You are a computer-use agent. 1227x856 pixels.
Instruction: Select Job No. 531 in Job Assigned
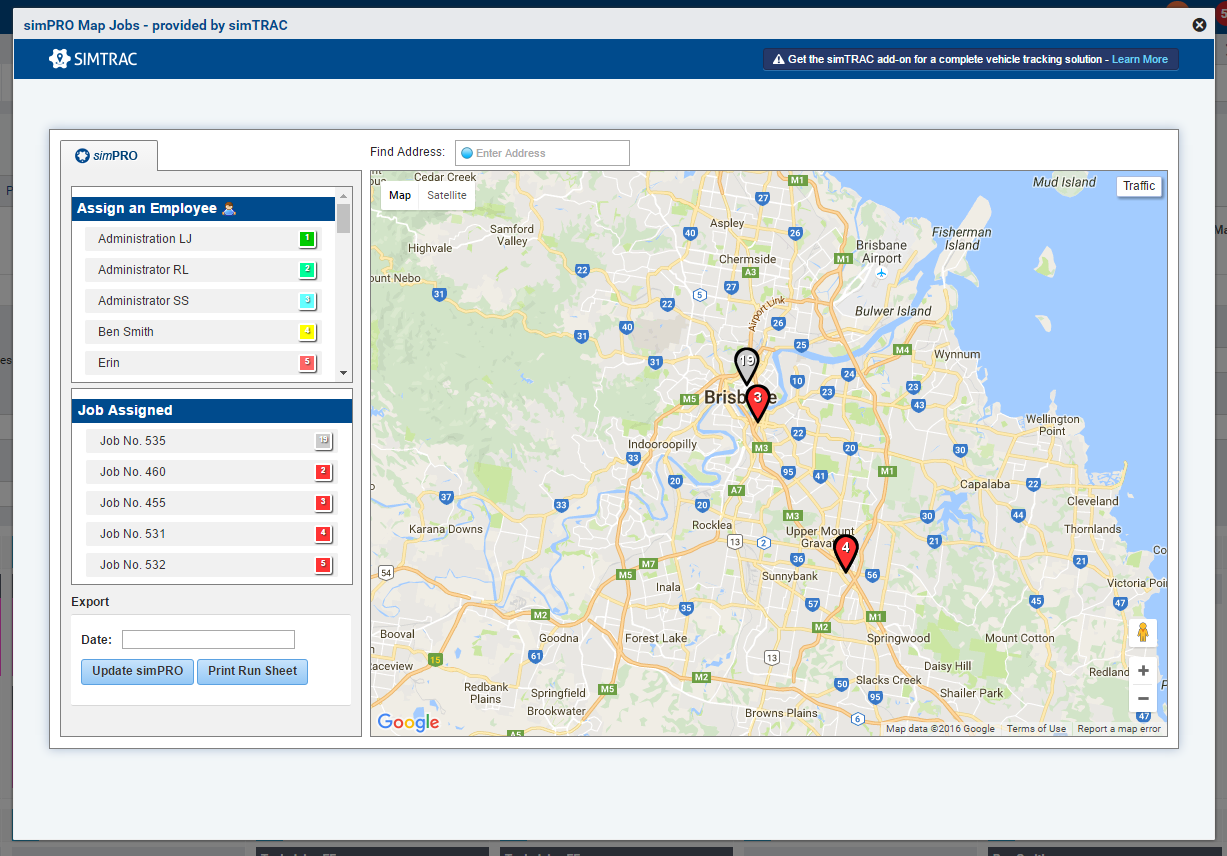point(212,534)
